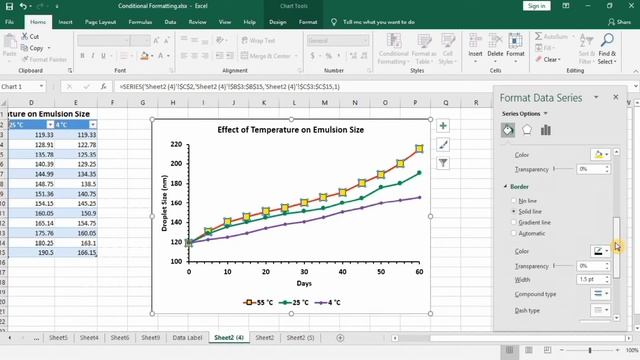Viewport: 640px width, 360px height.
Task: Click the 55 °C legend entry
Action: tap(258, 302)
